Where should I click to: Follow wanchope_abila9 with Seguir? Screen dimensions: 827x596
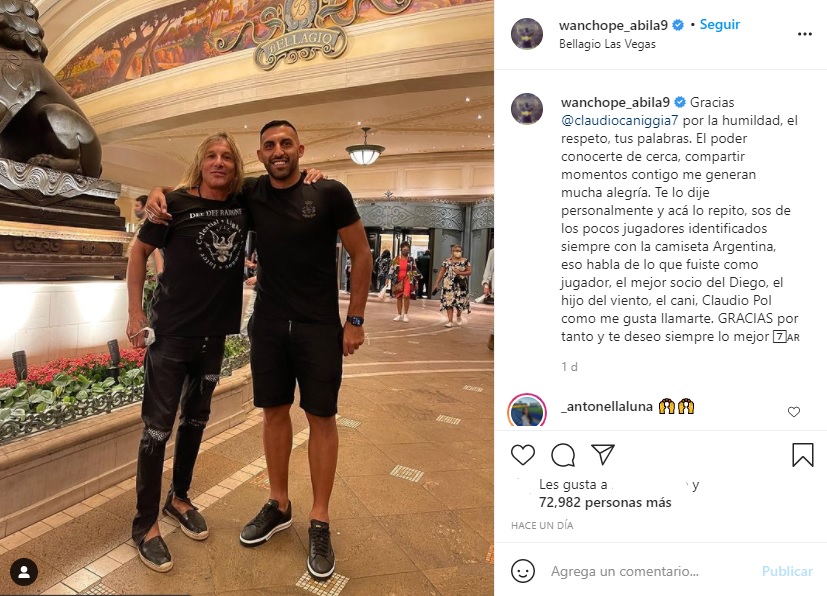[x=719, y=24]
